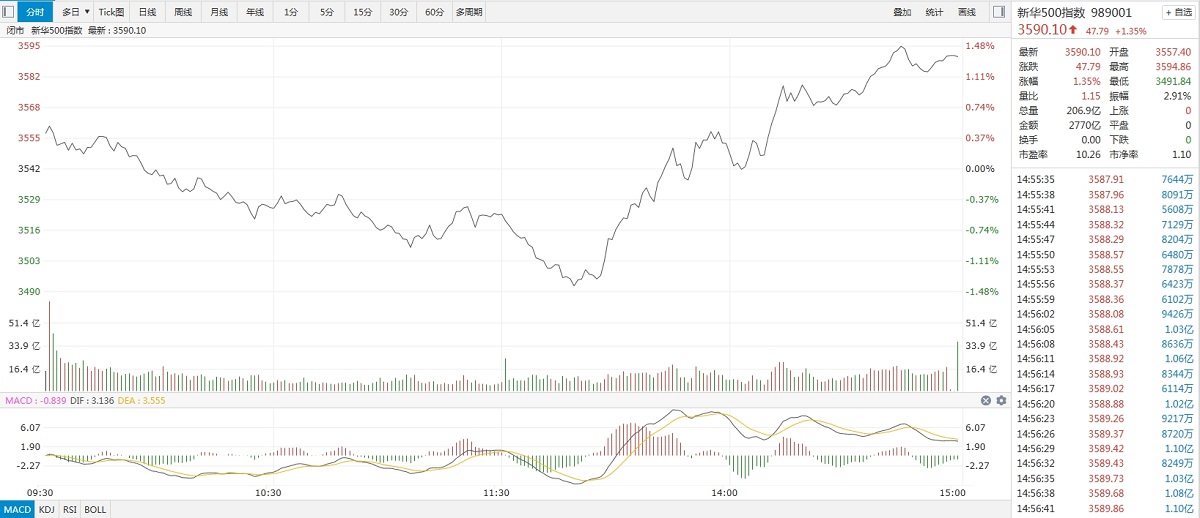Select the BOLL indicator tab

[x=95, y=509]
